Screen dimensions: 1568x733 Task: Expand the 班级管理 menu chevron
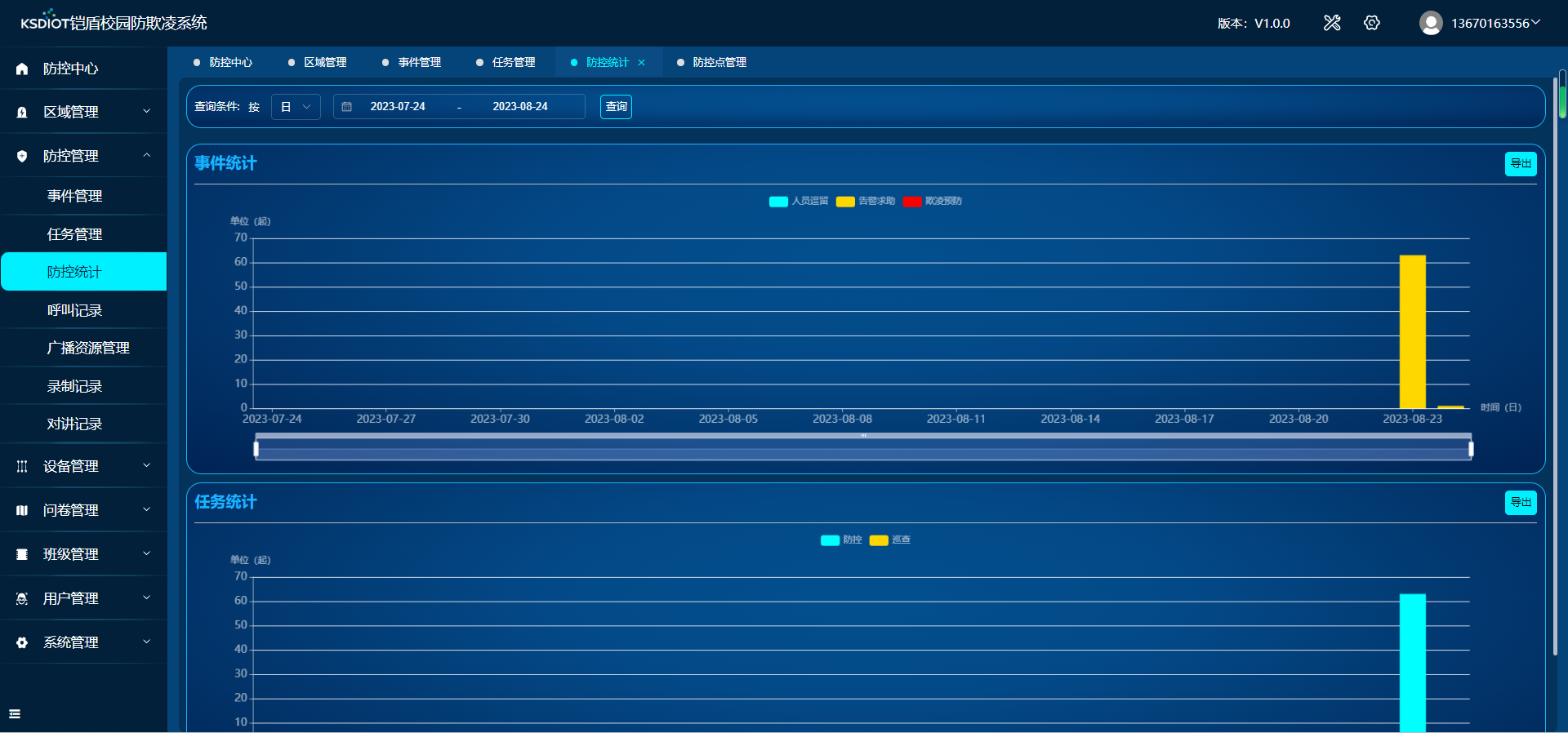tap(147, 553)
